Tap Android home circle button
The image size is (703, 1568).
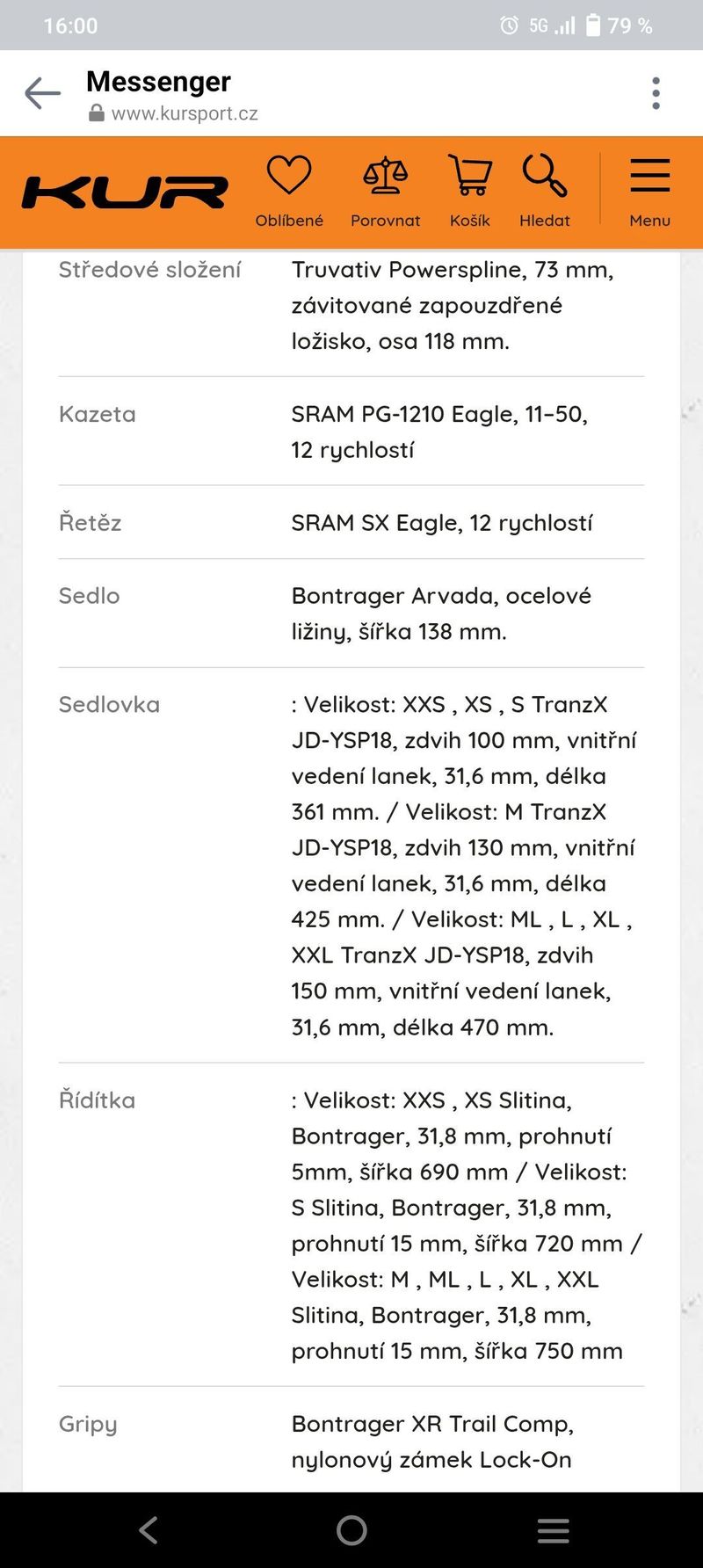click(351, 1530)
